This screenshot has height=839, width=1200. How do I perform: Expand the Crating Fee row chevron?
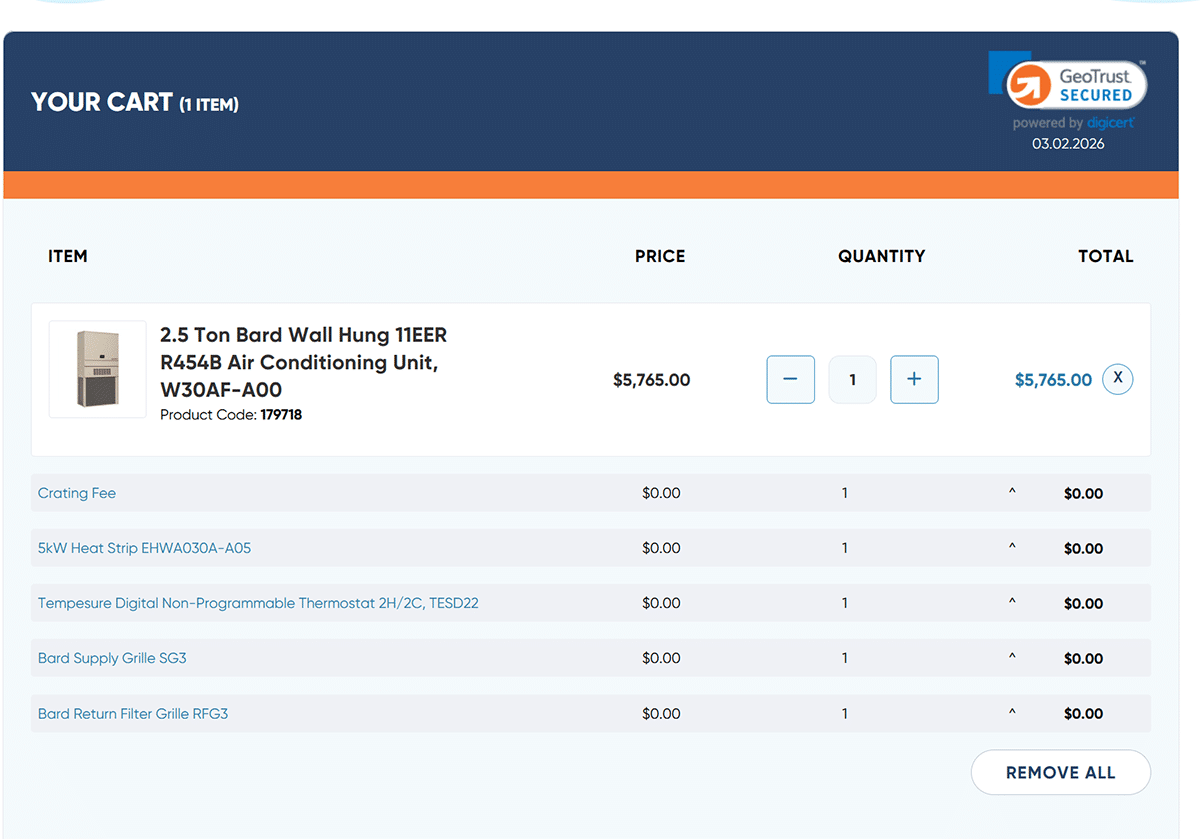(1012, 493)
